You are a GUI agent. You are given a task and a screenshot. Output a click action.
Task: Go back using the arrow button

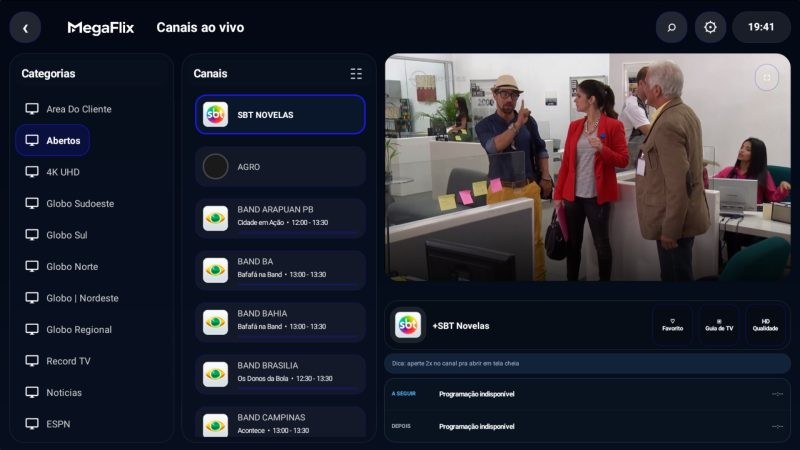25,28
